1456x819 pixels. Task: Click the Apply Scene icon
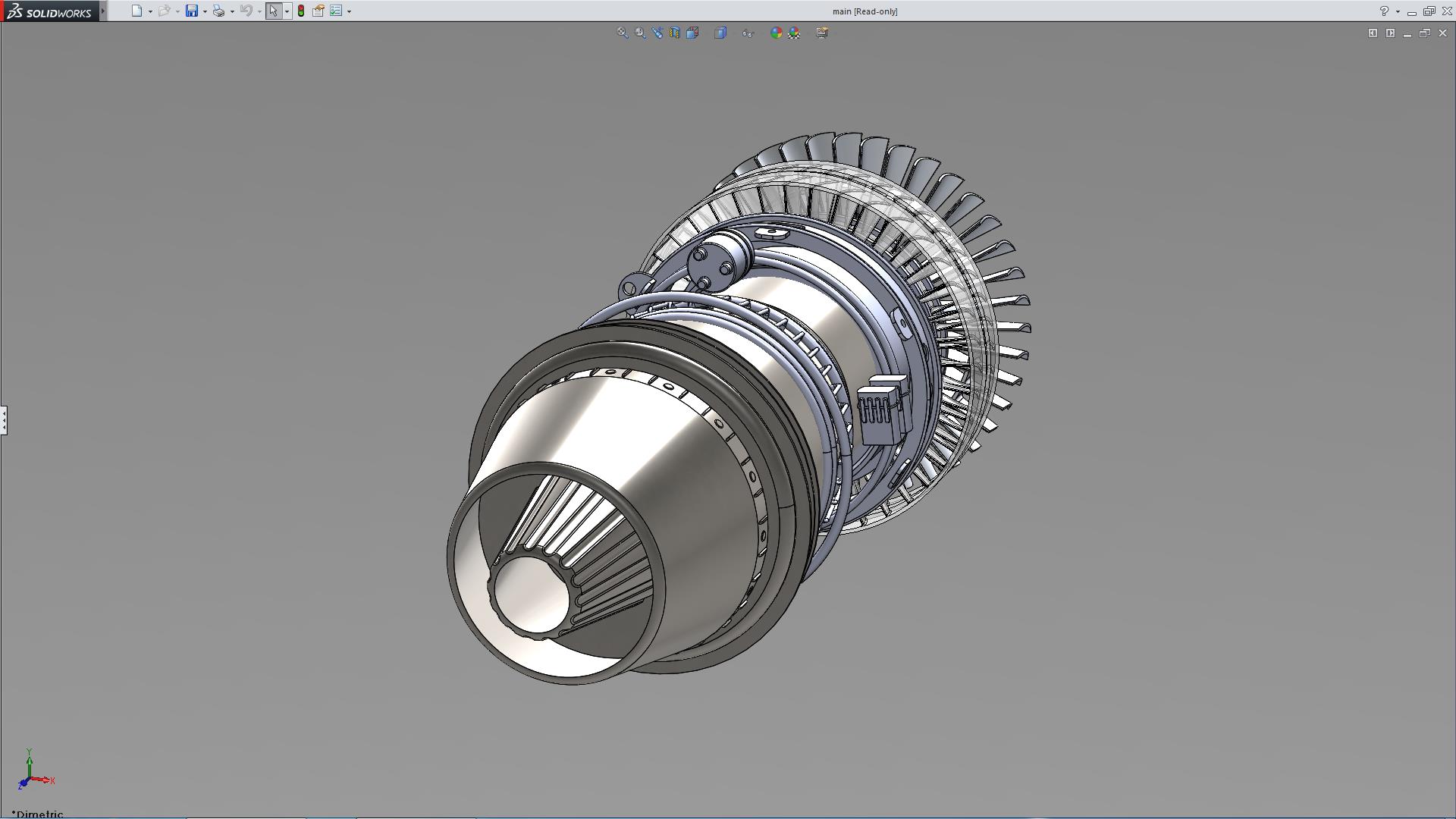(x=794, y=33)
